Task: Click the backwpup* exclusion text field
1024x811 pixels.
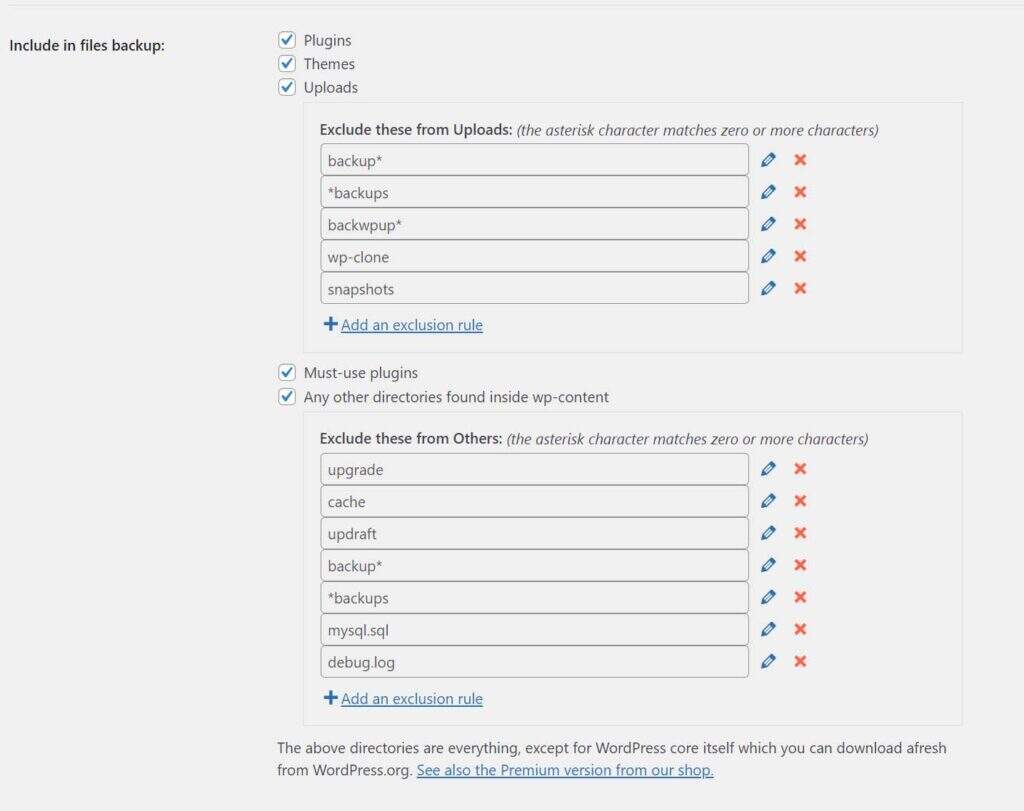Action: tap(534, 224)
